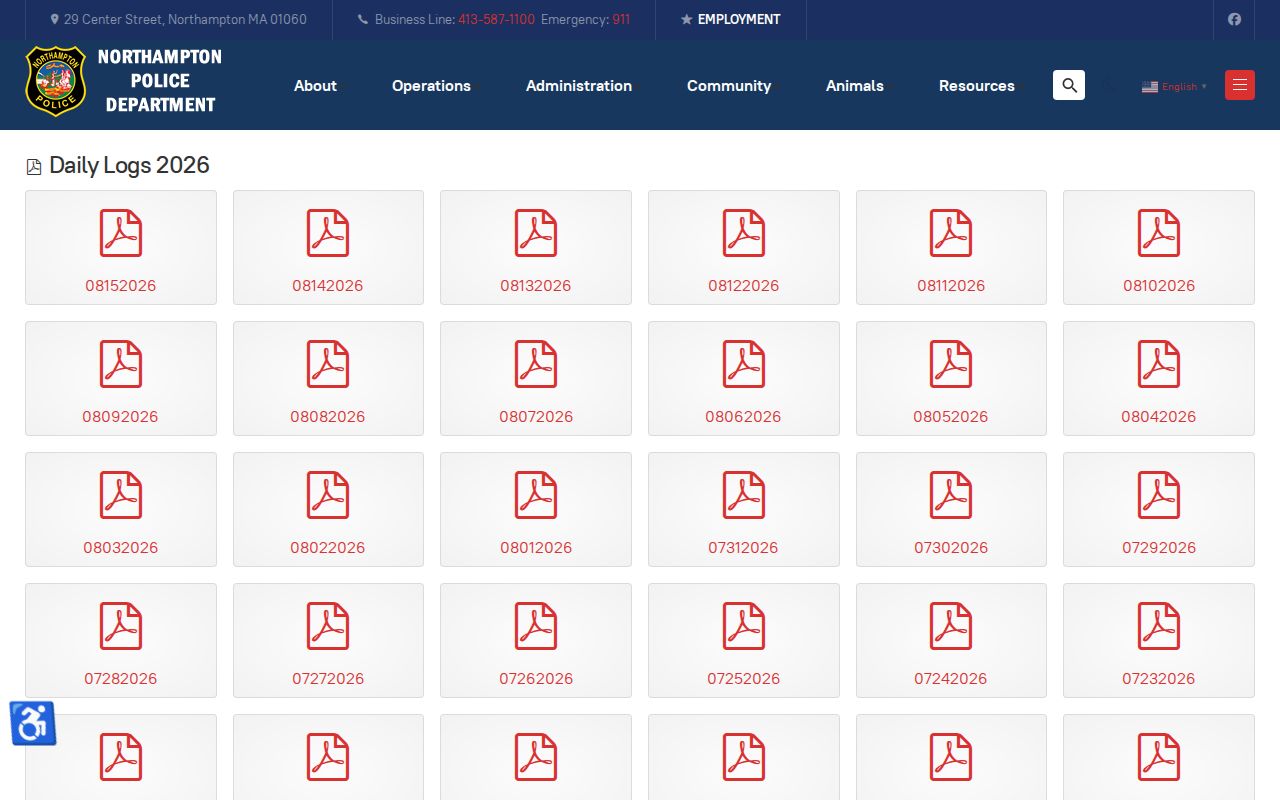Open the 08082026 log file label
The image size is (1280, 800).
[328, 416]
